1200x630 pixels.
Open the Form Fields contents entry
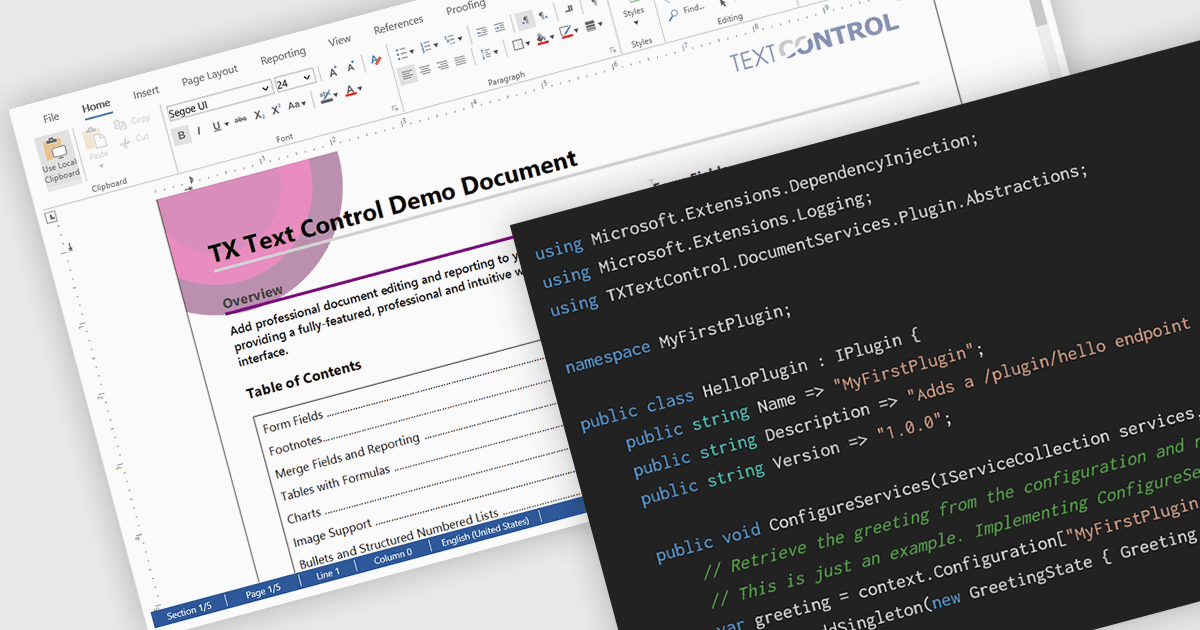tap(293, 421)
